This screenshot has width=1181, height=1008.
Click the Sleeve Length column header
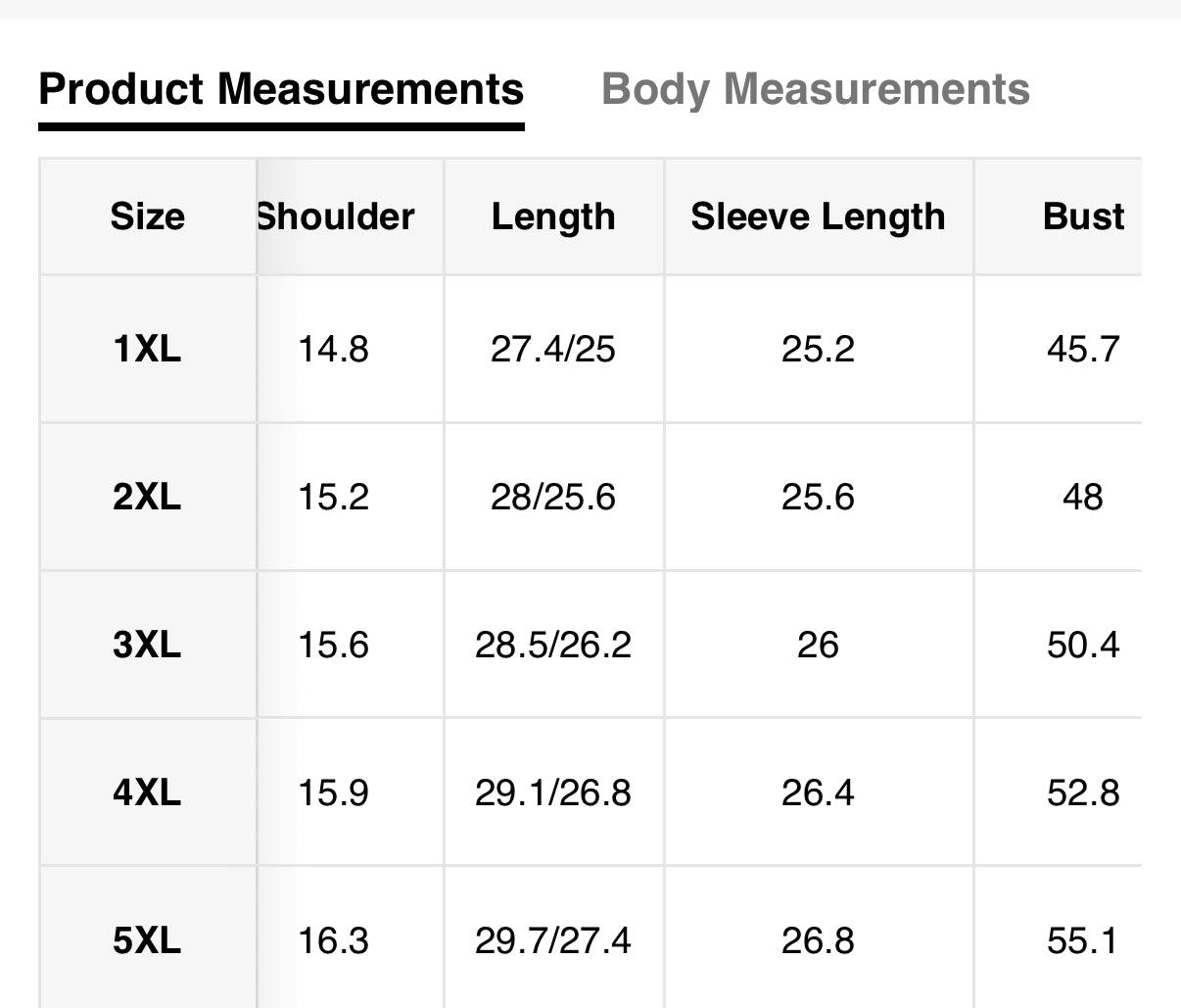818,216
